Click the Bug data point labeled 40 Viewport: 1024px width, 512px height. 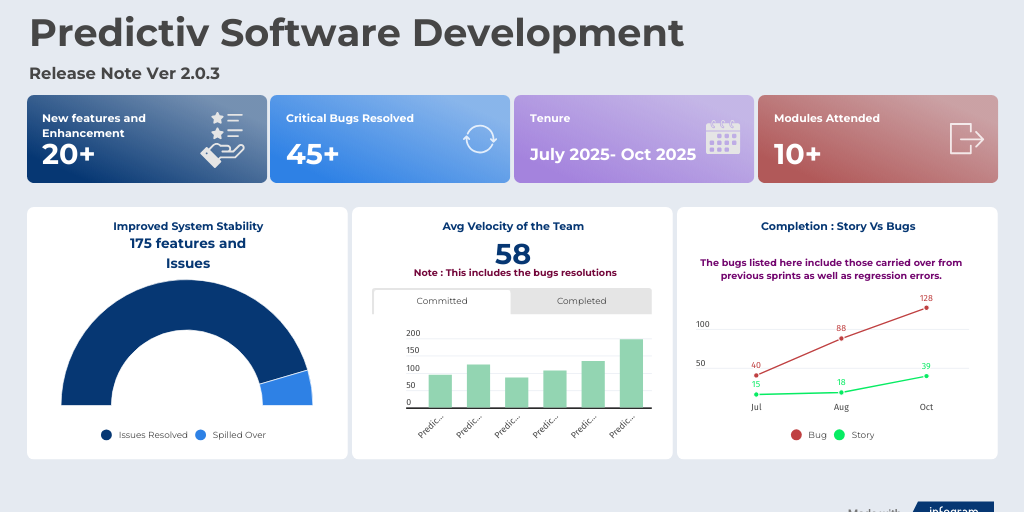coord(756,376)
